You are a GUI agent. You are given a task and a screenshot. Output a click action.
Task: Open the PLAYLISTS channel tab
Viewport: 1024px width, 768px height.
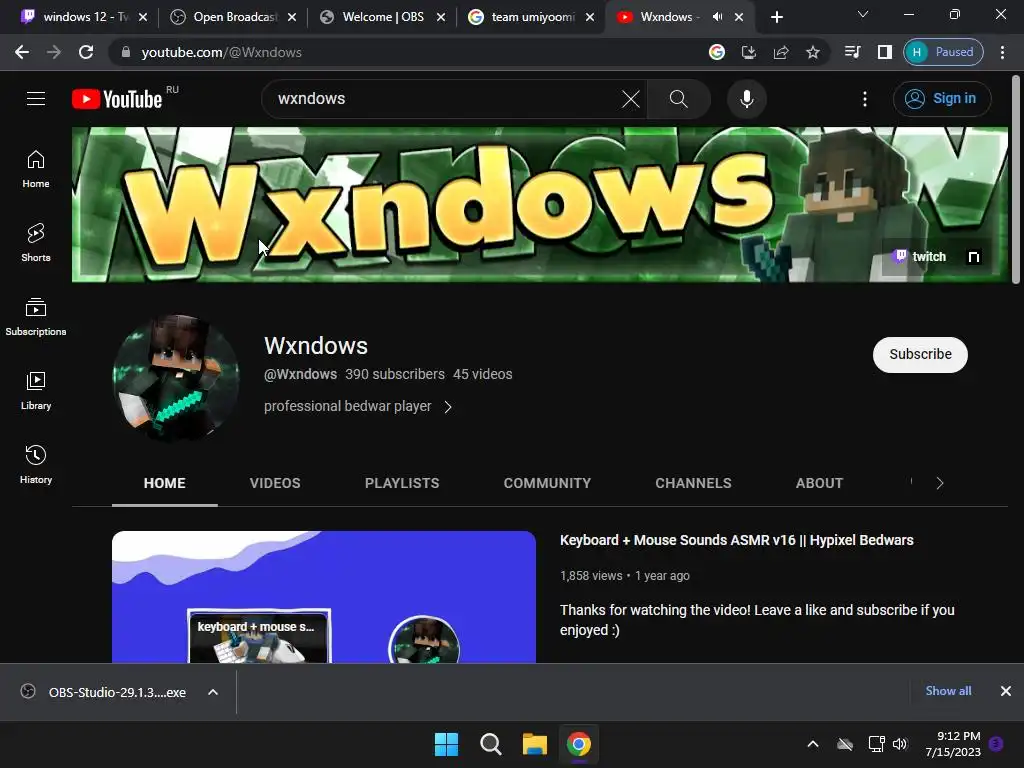[x=402, y=483]
